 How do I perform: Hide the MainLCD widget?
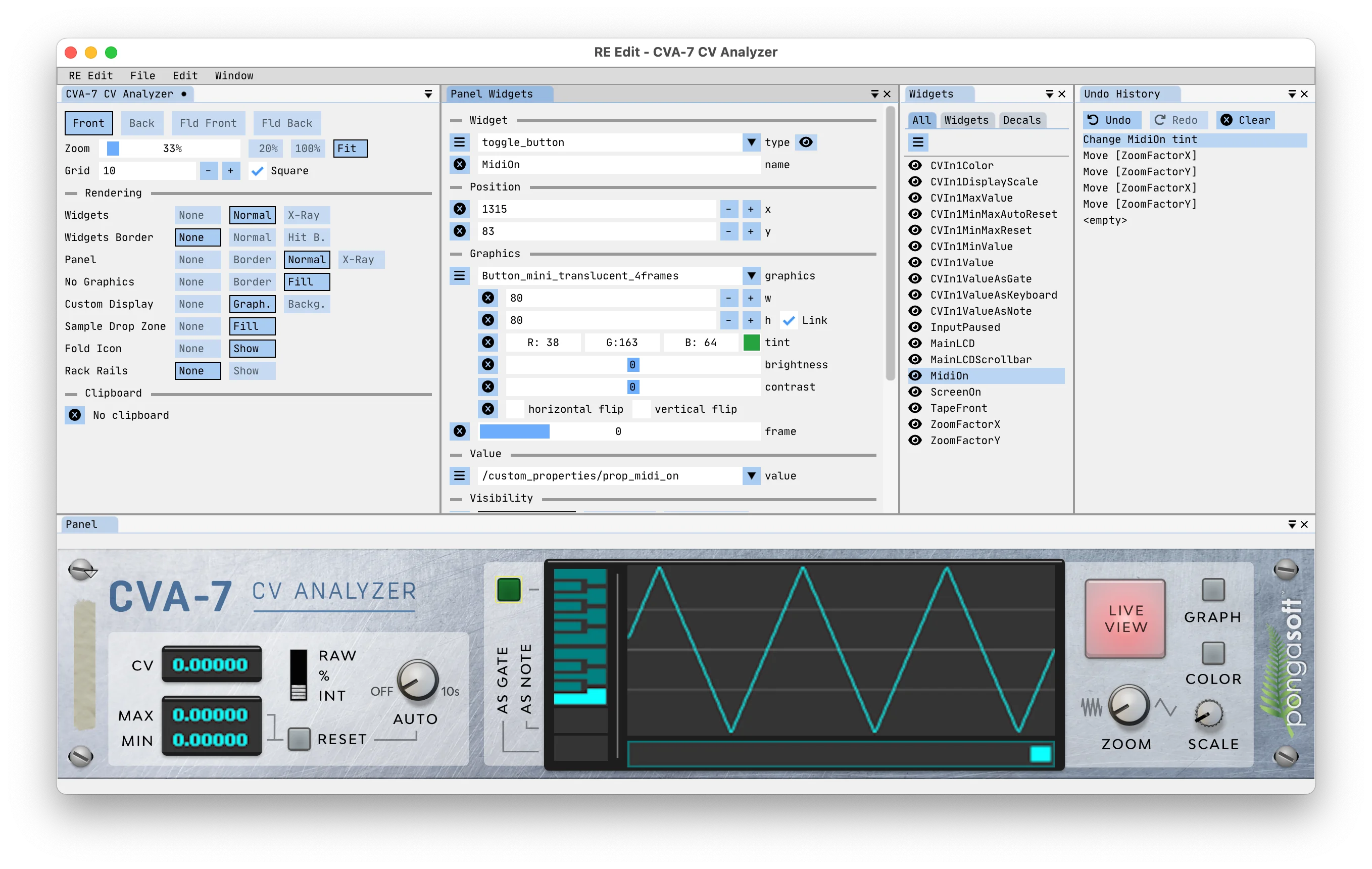coord(915,343)
